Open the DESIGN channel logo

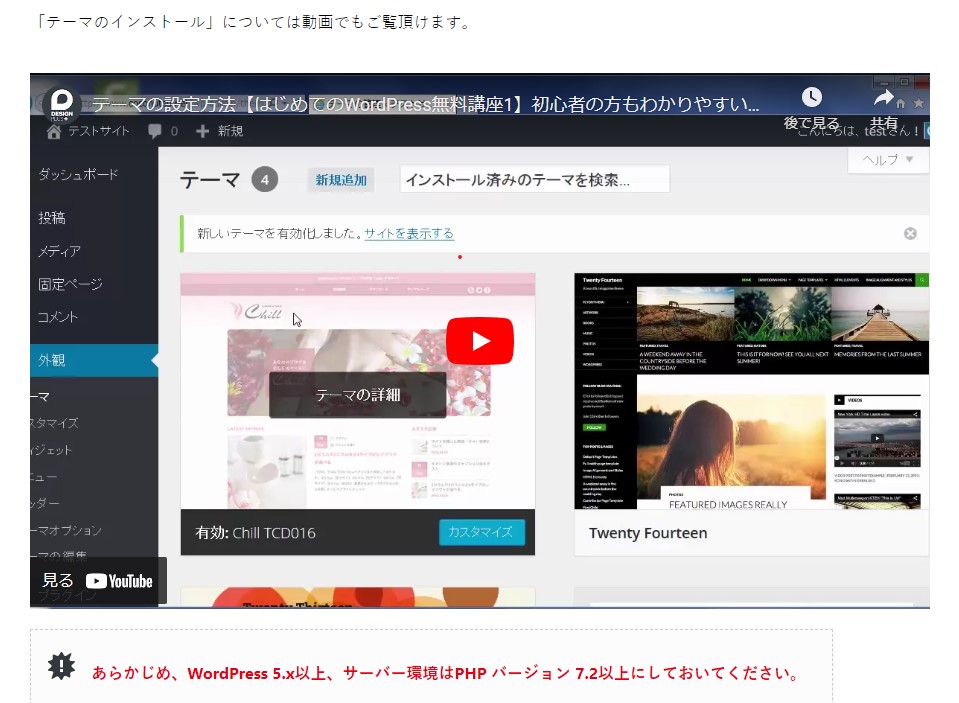62,104
